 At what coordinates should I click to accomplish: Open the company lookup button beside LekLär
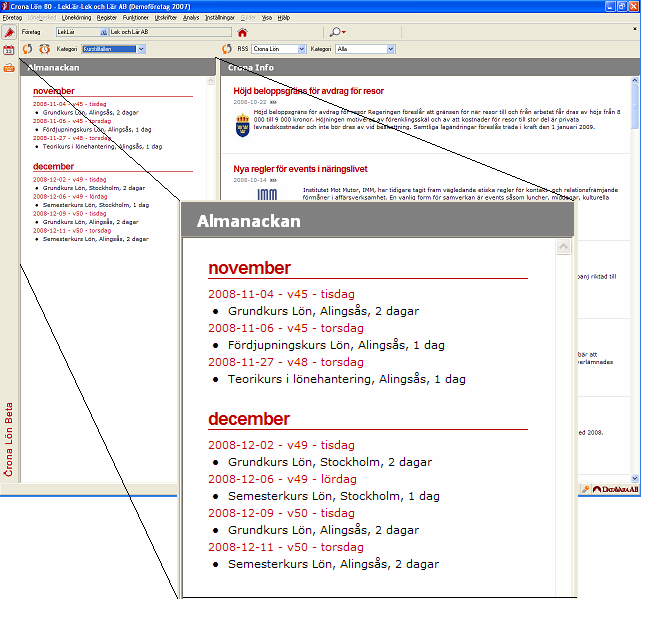coord(103,32)
